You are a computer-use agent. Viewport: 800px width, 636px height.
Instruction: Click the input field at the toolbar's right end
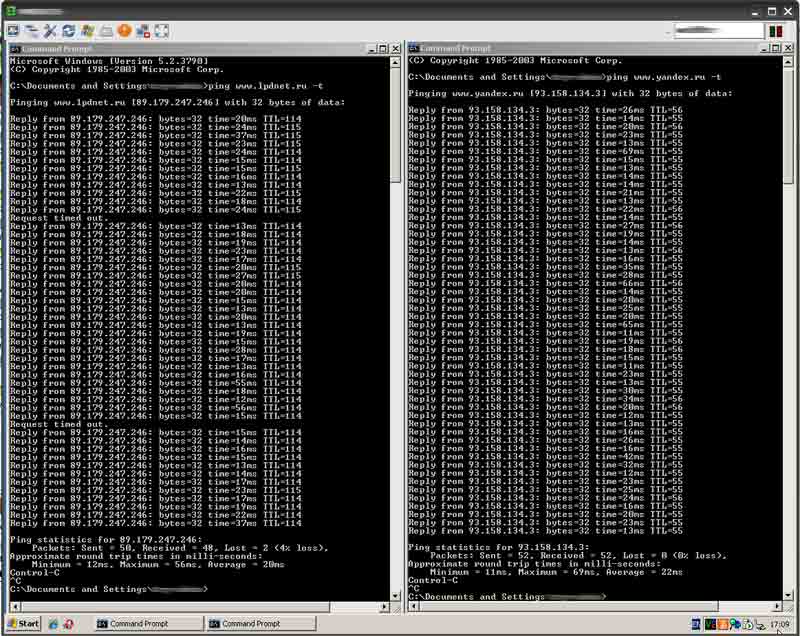point(718,31)
